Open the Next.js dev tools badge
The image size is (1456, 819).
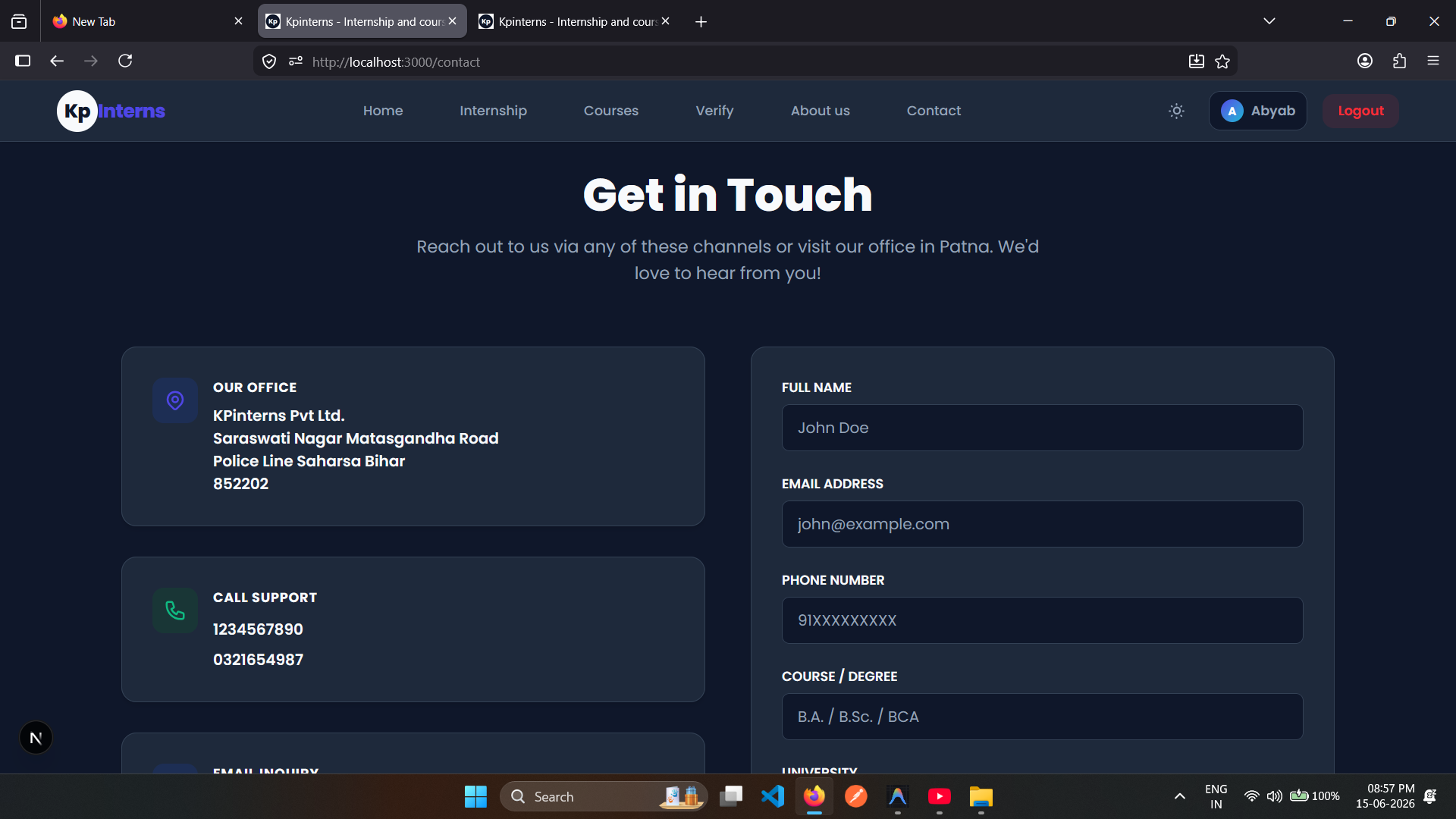pos(36,738)
